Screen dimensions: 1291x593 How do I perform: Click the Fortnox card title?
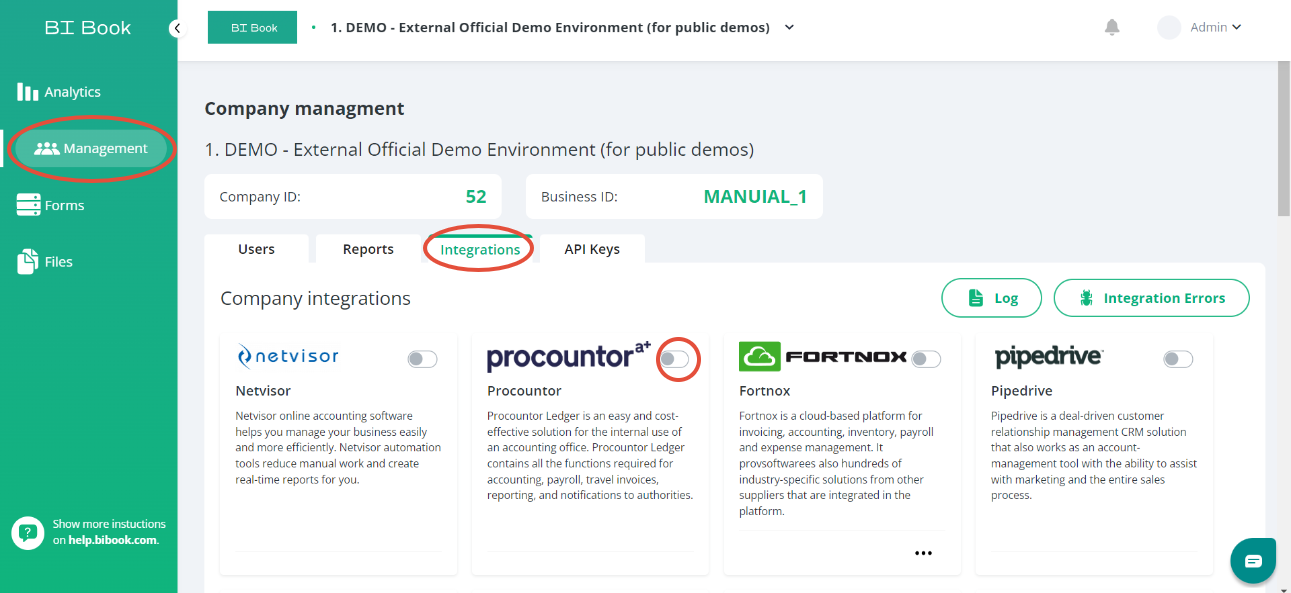(x=765, y=391)
